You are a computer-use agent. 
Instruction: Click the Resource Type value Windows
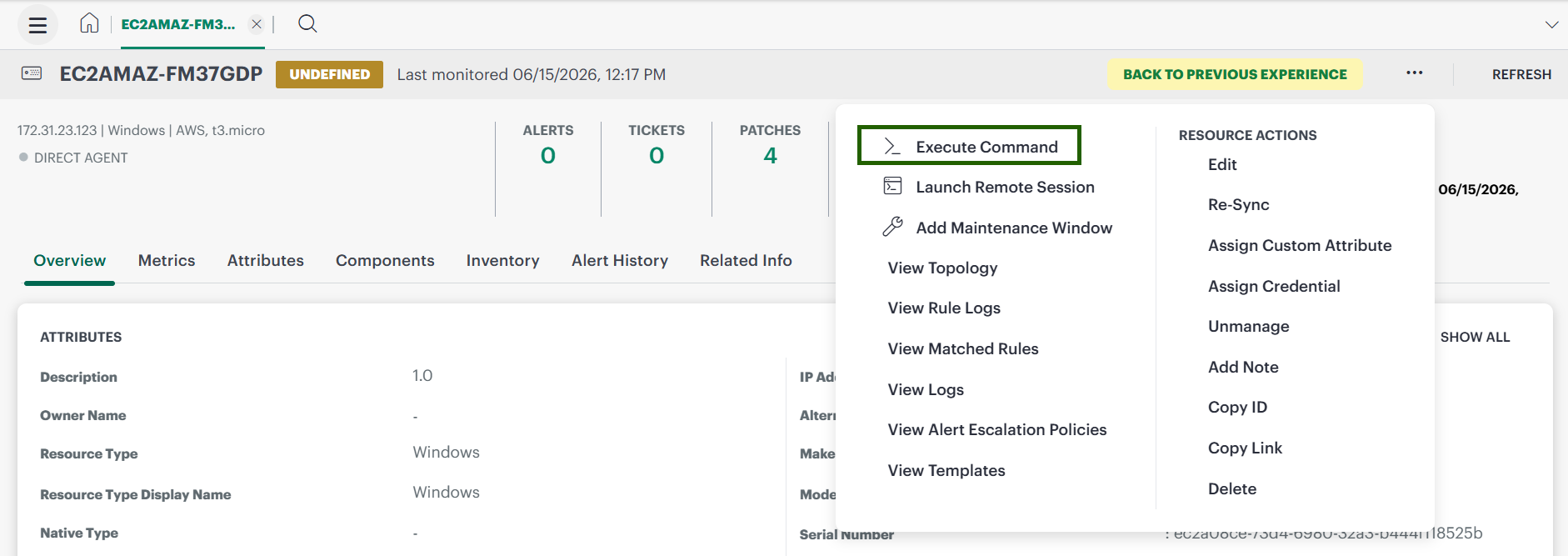point(446,452)
